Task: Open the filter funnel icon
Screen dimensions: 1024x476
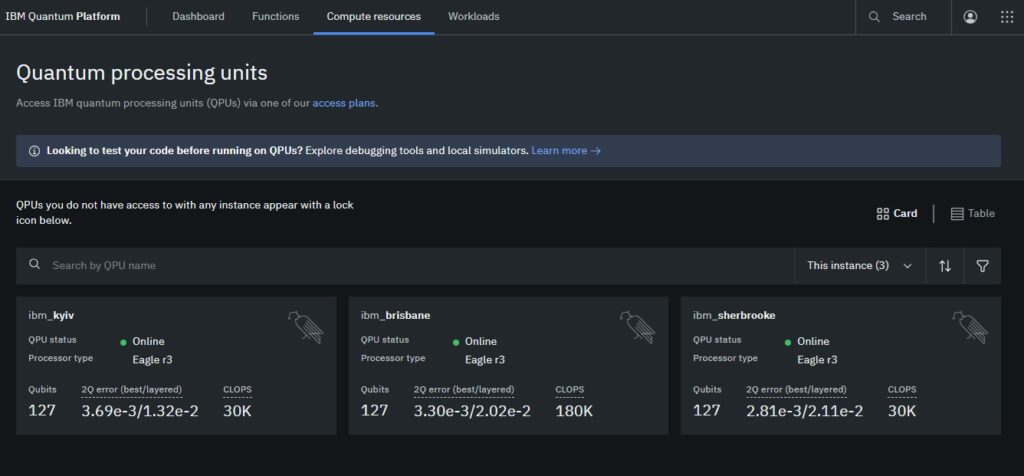Action: 982,266
